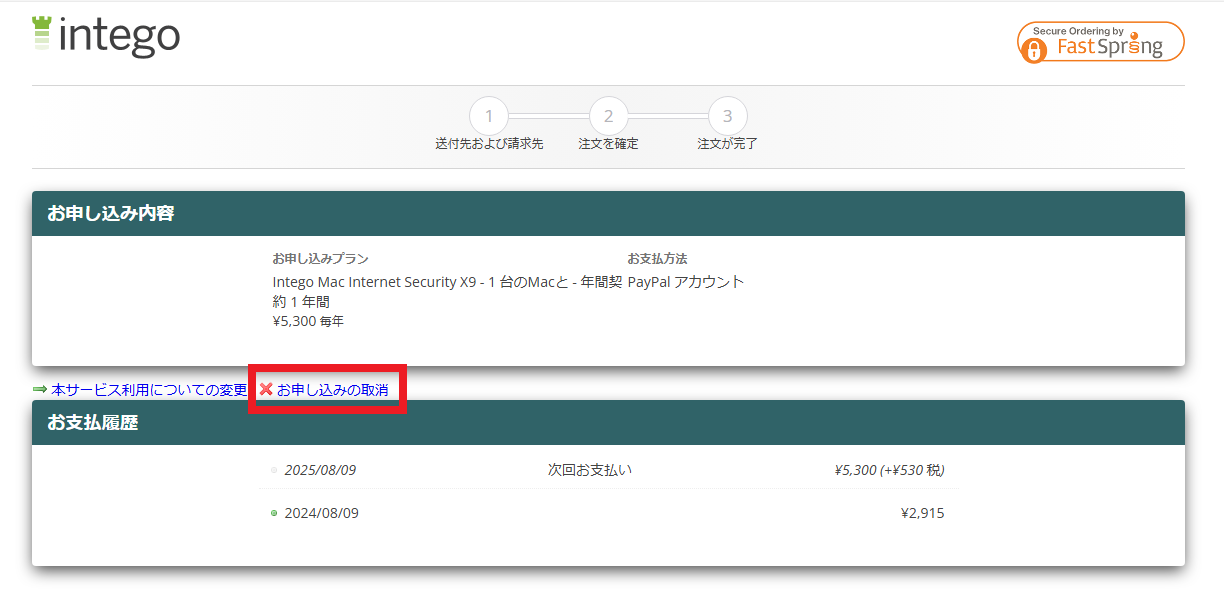Click the お支払履歴 section header

[608, 422]
